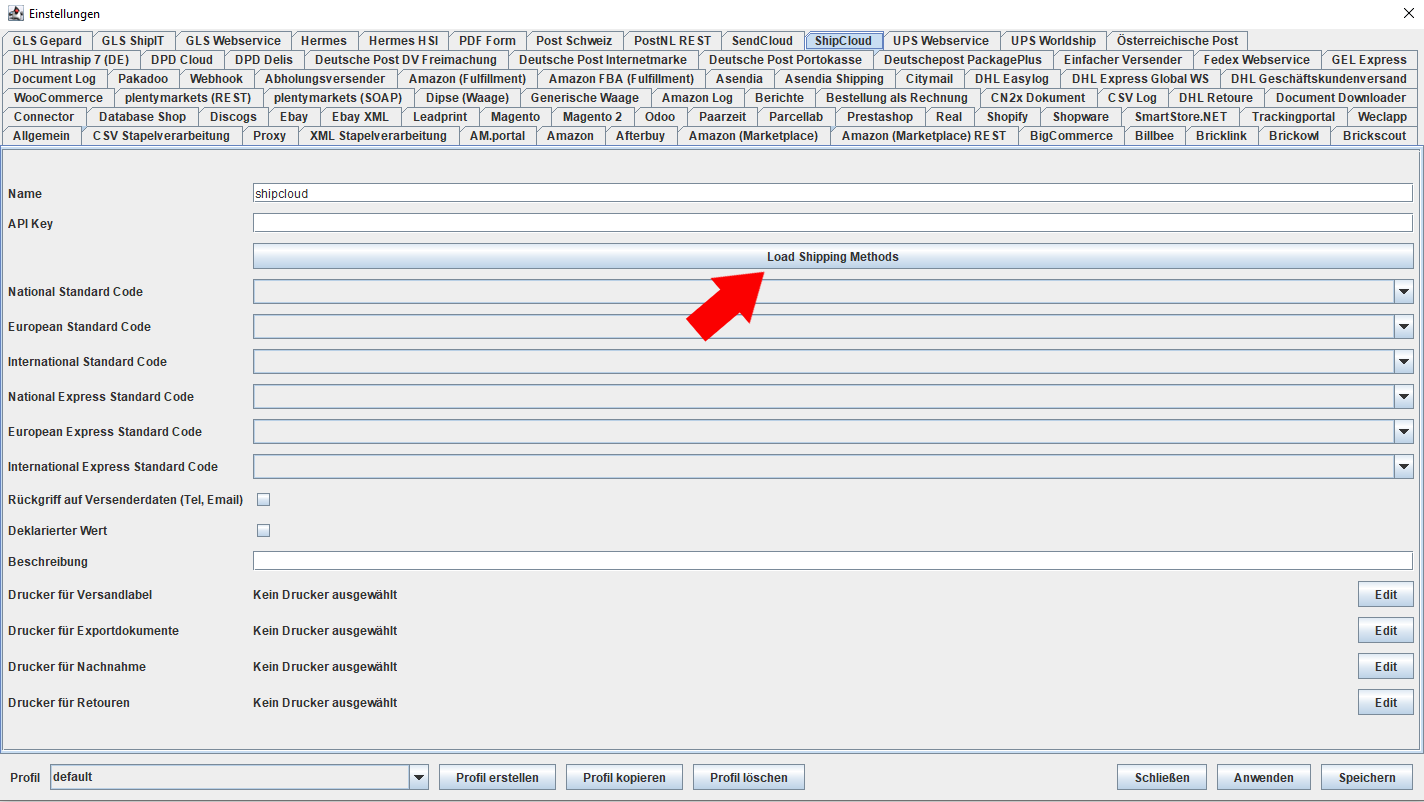Switch to Generische Waage tab

point(585,98)
